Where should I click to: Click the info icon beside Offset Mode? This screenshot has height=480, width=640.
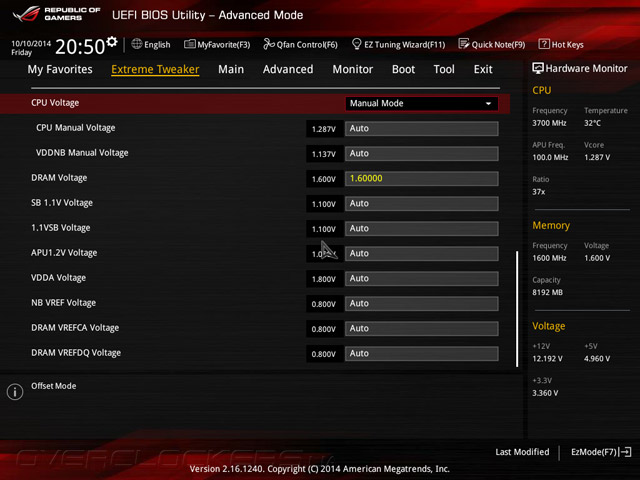(15, 392)
